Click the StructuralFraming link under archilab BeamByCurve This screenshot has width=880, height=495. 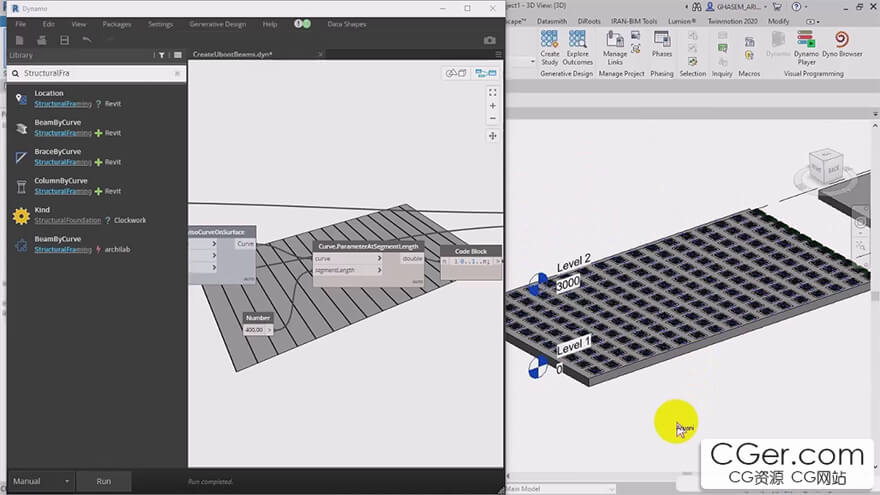tap(63, 250)
